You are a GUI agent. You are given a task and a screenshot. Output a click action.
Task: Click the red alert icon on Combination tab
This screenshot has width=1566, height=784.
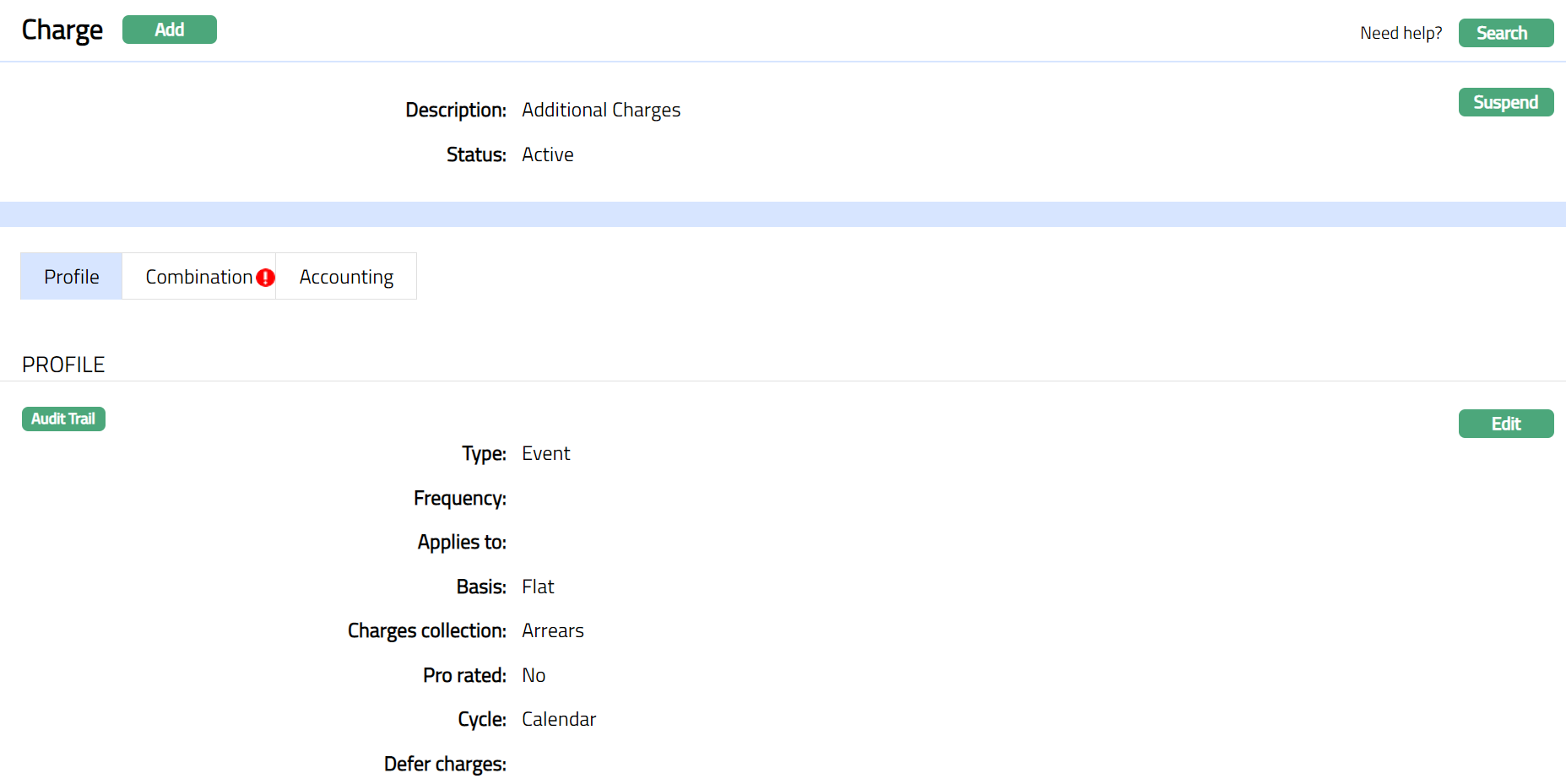point(265,278)
